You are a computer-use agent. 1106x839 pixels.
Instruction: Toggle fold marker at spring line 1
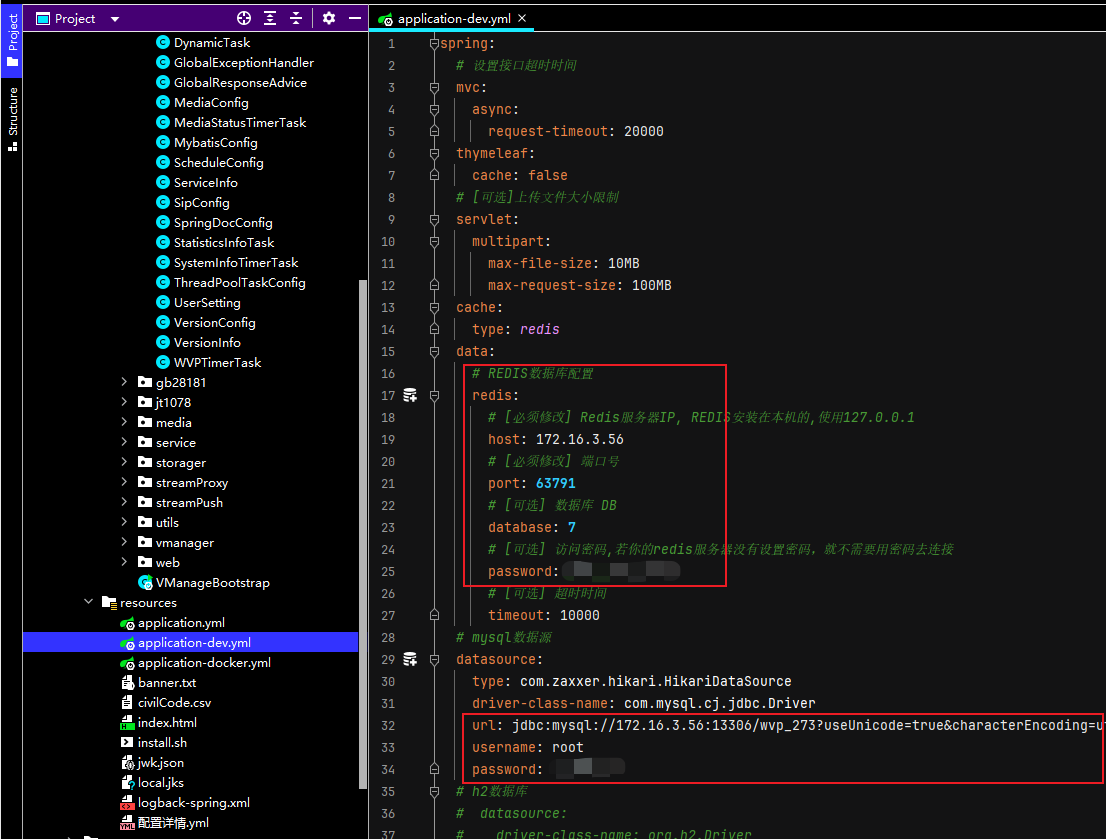tap(434, 44)
